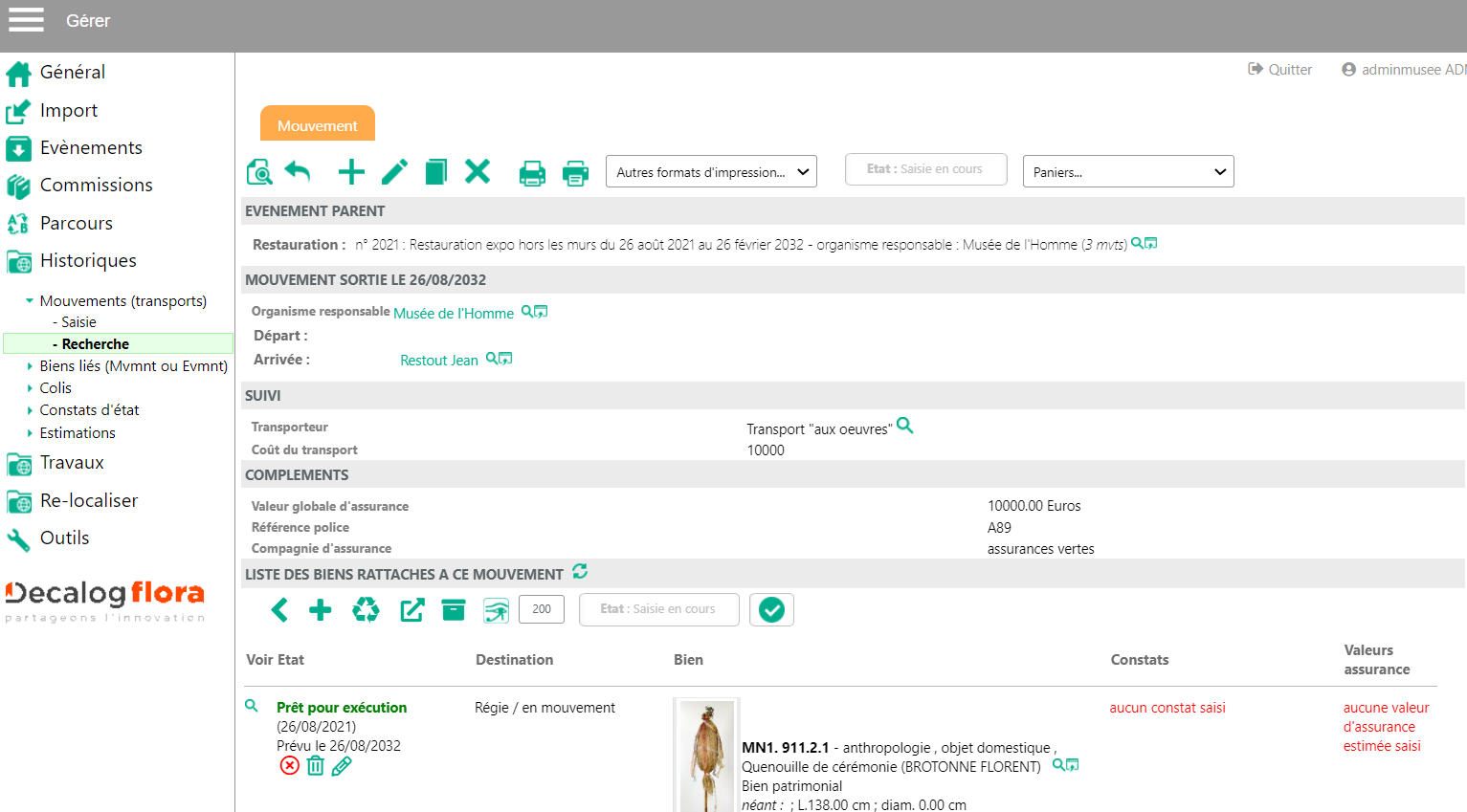Click the undo back arrow icon
This screenshot has width=1467, height=812.
click(298, 172)
